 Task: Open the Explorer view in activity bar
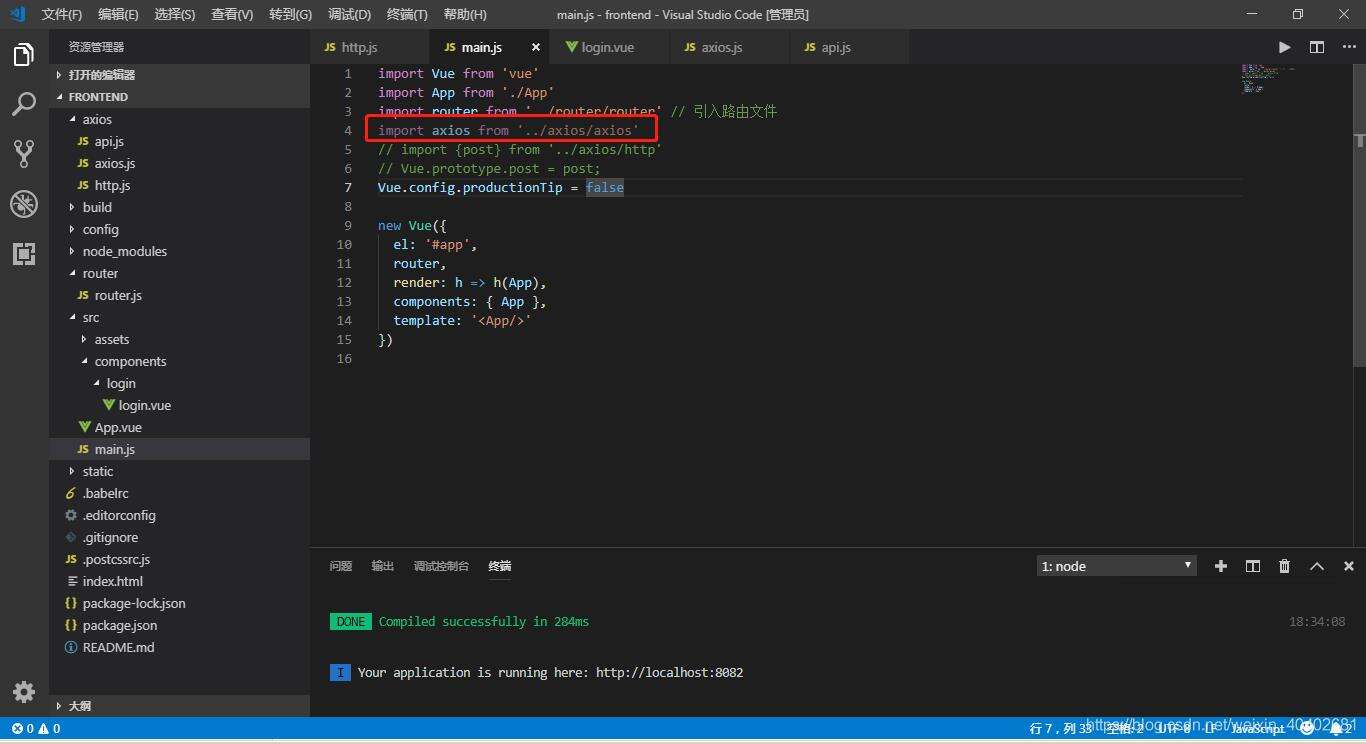24,55
